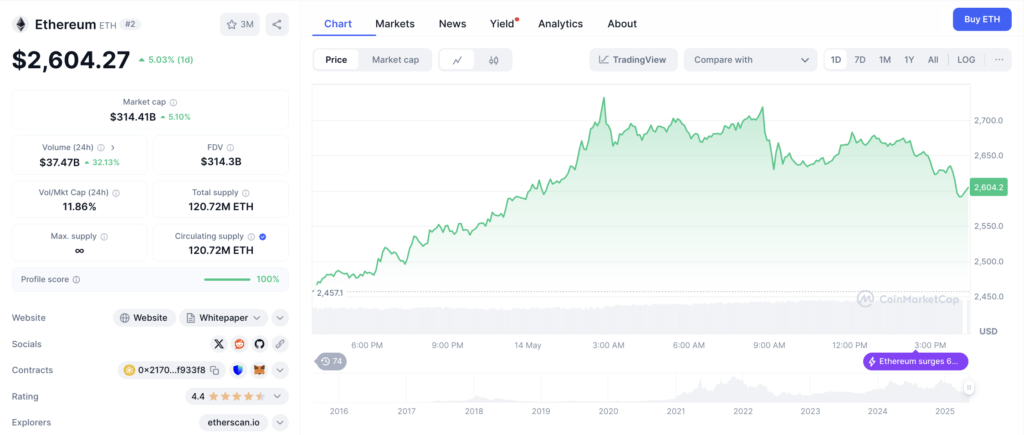The image size is (1024, 435).
Task: Open the Reddit social icon
Action: [239, 344]
